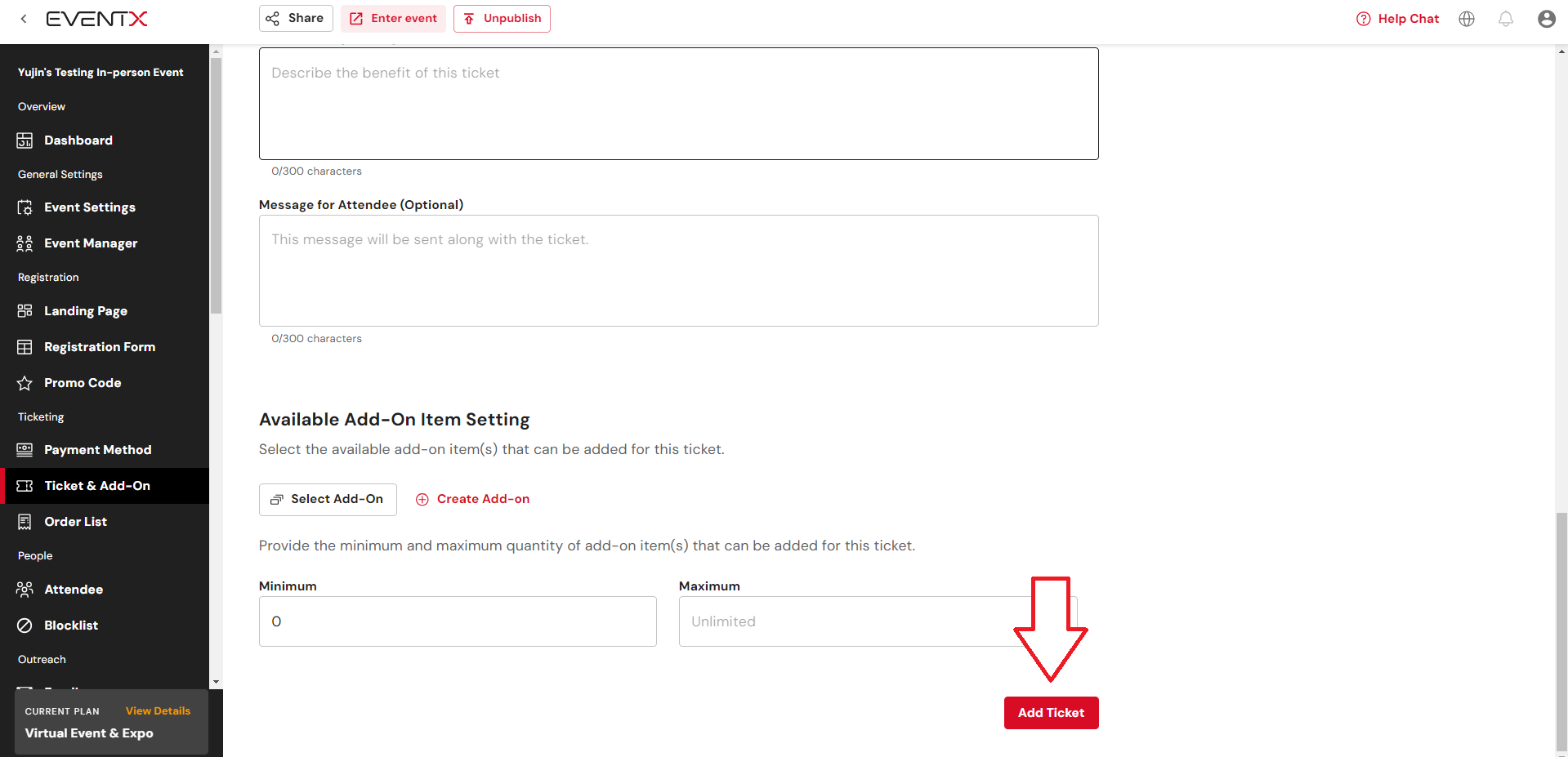Viewport: 1568px width, 757px height.
Task: Click the Blocklist icon
Action: tap(25, 626)
